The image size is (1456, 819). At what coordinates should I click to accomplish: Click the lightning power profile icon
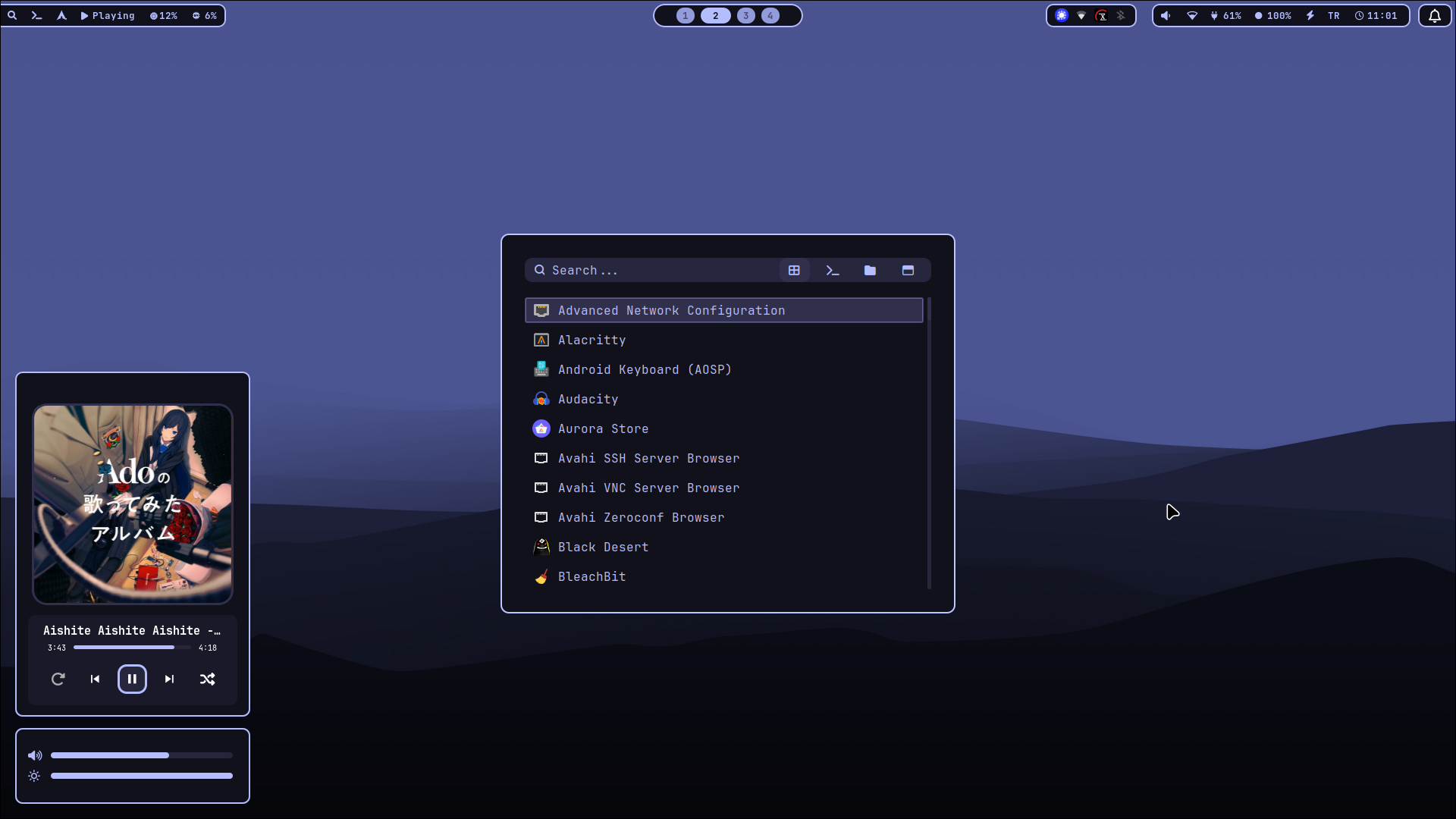(x=1310, y=15)
